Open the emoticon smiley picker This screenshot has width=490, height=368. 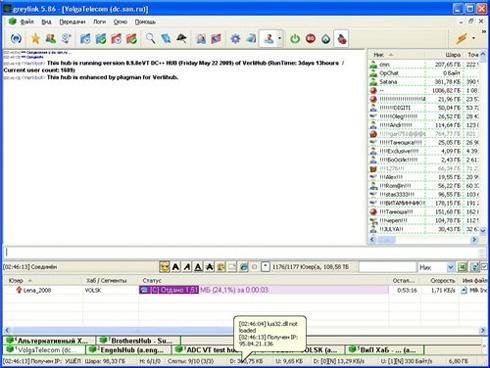point(164,267)
